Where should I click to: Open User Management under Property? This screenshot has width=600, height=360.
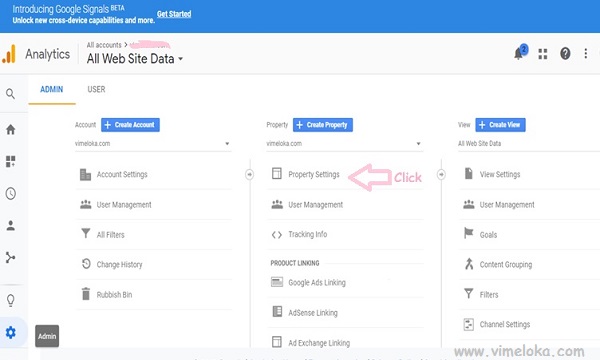(316, 205)
